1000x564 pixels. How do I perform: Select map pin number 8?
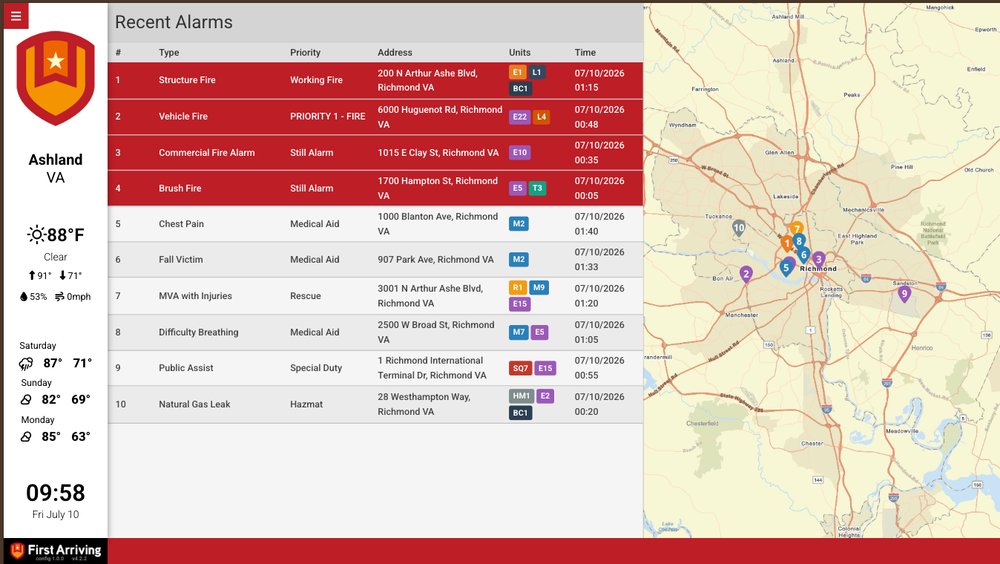pyautogui.click(x=798, y=241)
